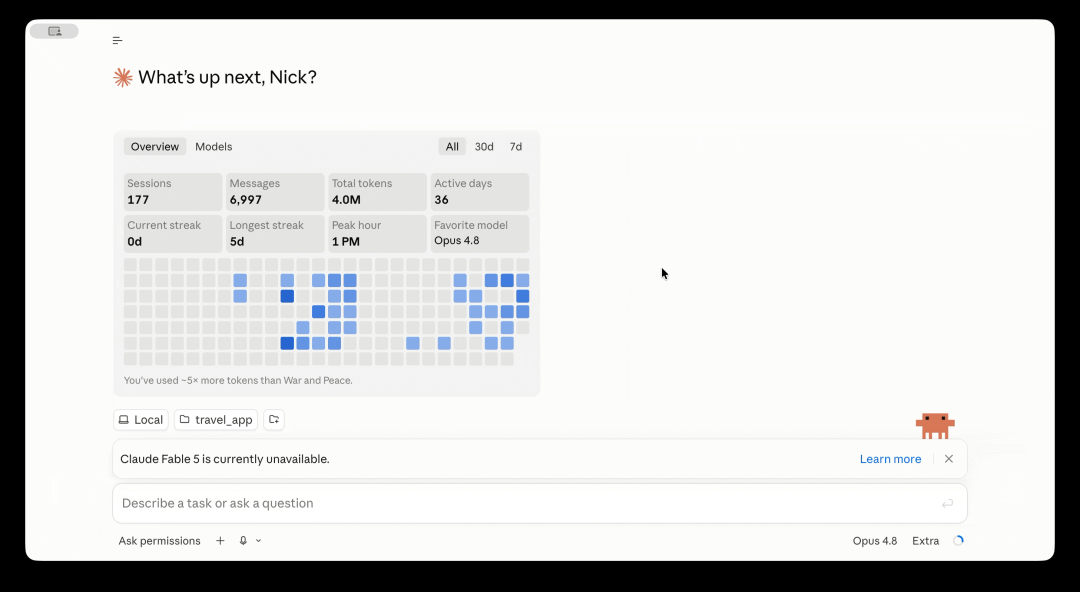
Task: Follow the Learn more link
Action: [x=890, y=459]
